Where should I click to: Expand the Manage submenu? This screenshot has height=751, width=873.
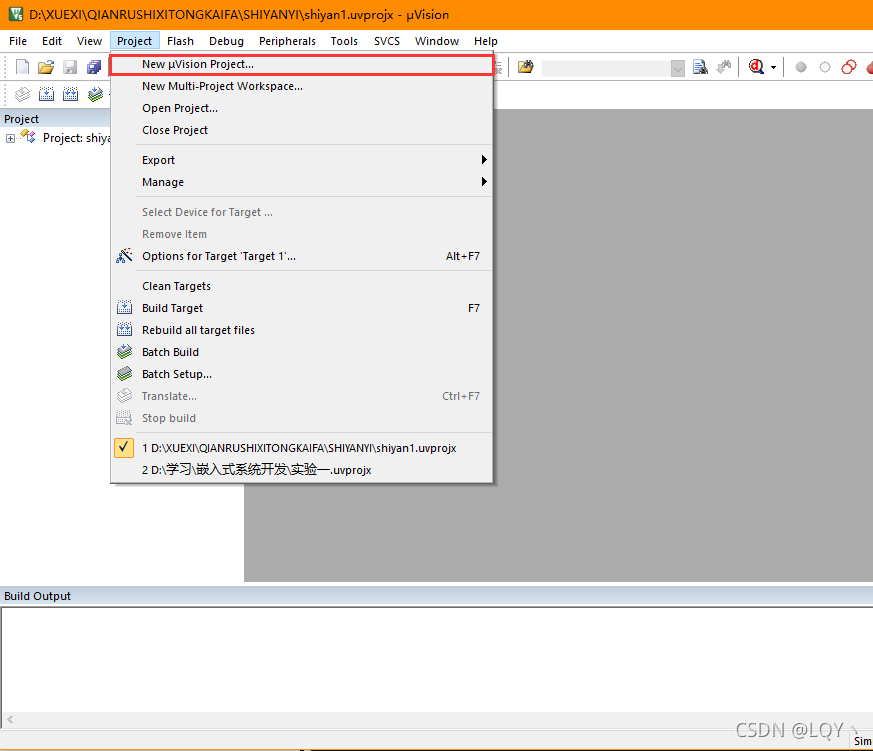(302, 183)
